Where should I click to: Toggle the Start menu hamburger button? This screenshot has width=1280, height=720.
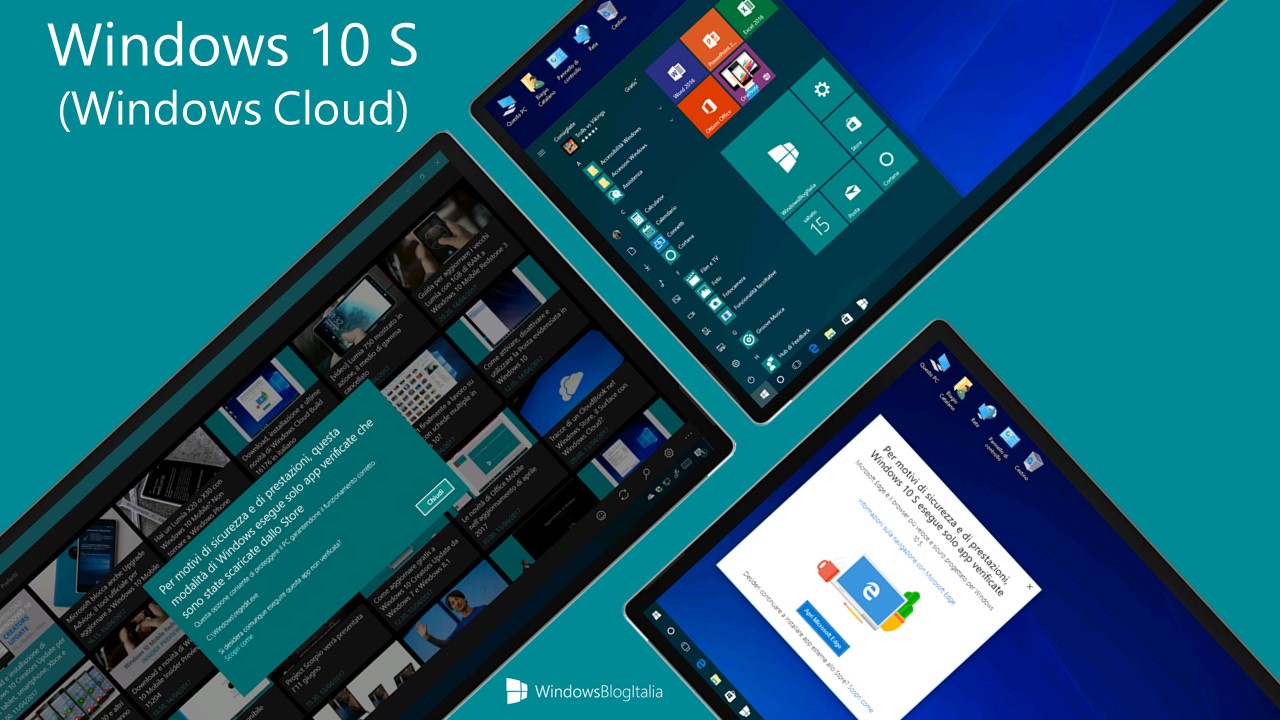pyautogui.click(x=542, y=153)
